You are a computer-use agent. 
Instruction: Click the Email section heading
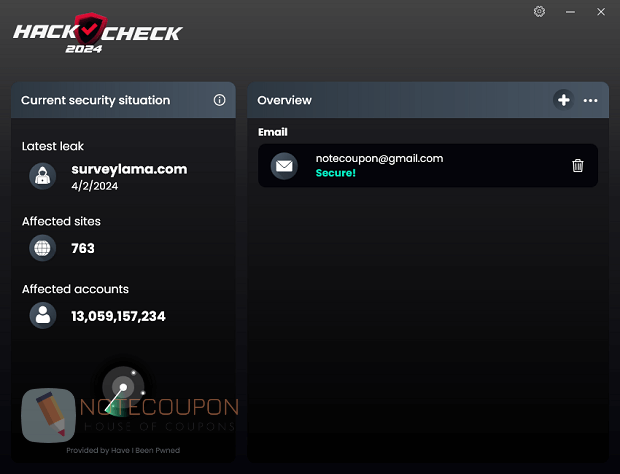273,132
